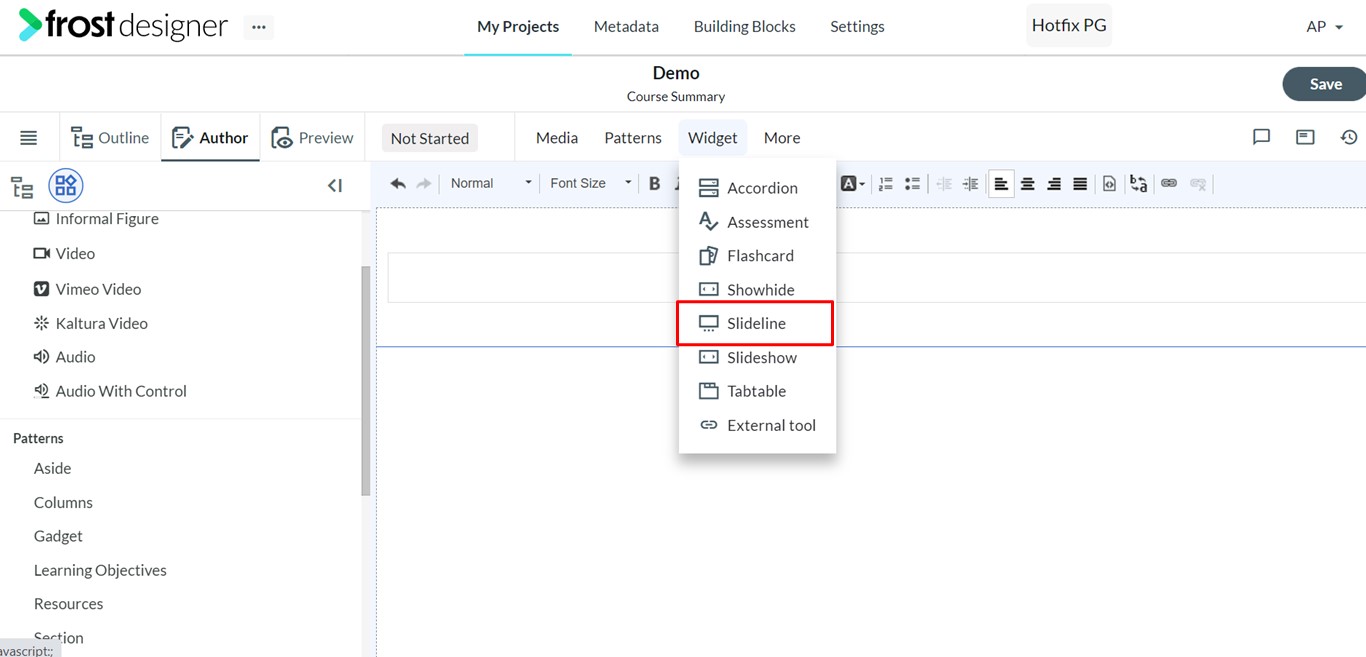Select Audio With Control item

110,391
